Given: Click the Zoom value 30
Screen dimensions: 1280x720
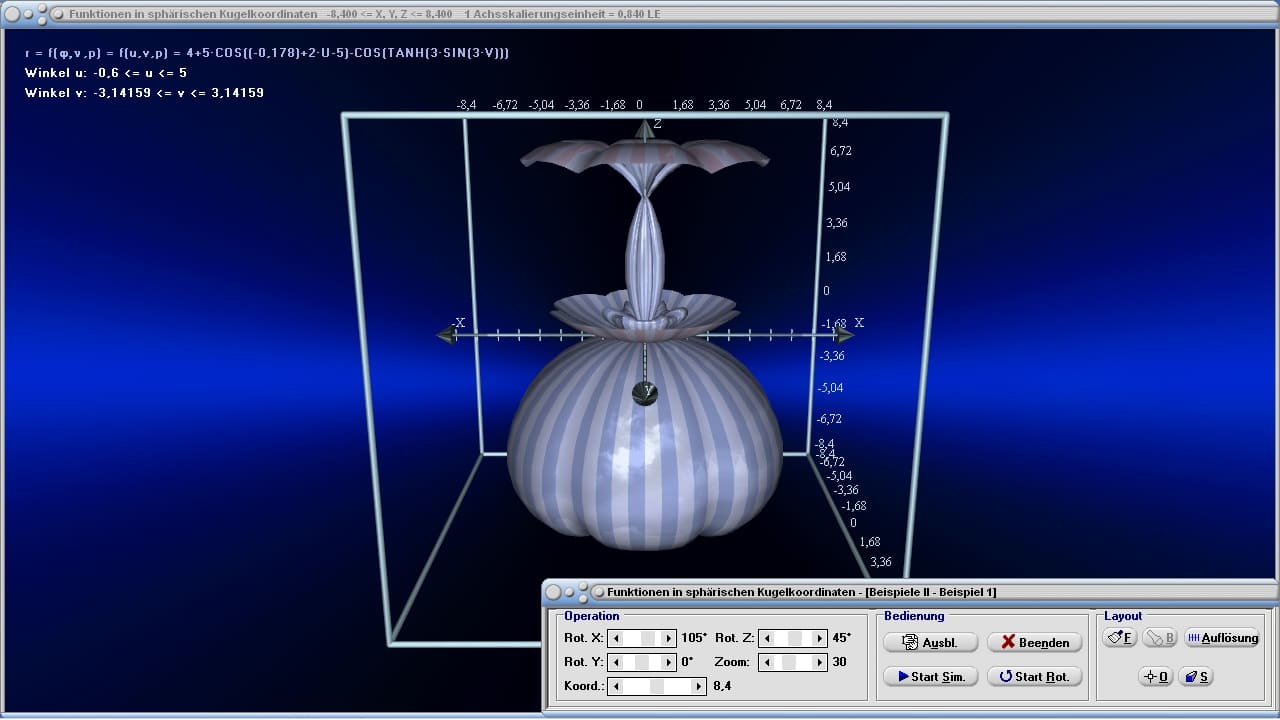Looking at the screenshot, I should (x=840, y=662).
